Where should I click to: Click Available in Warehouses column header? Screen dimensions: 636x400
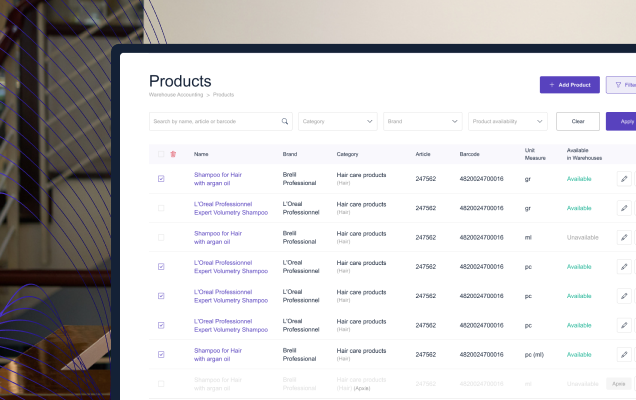584,154
